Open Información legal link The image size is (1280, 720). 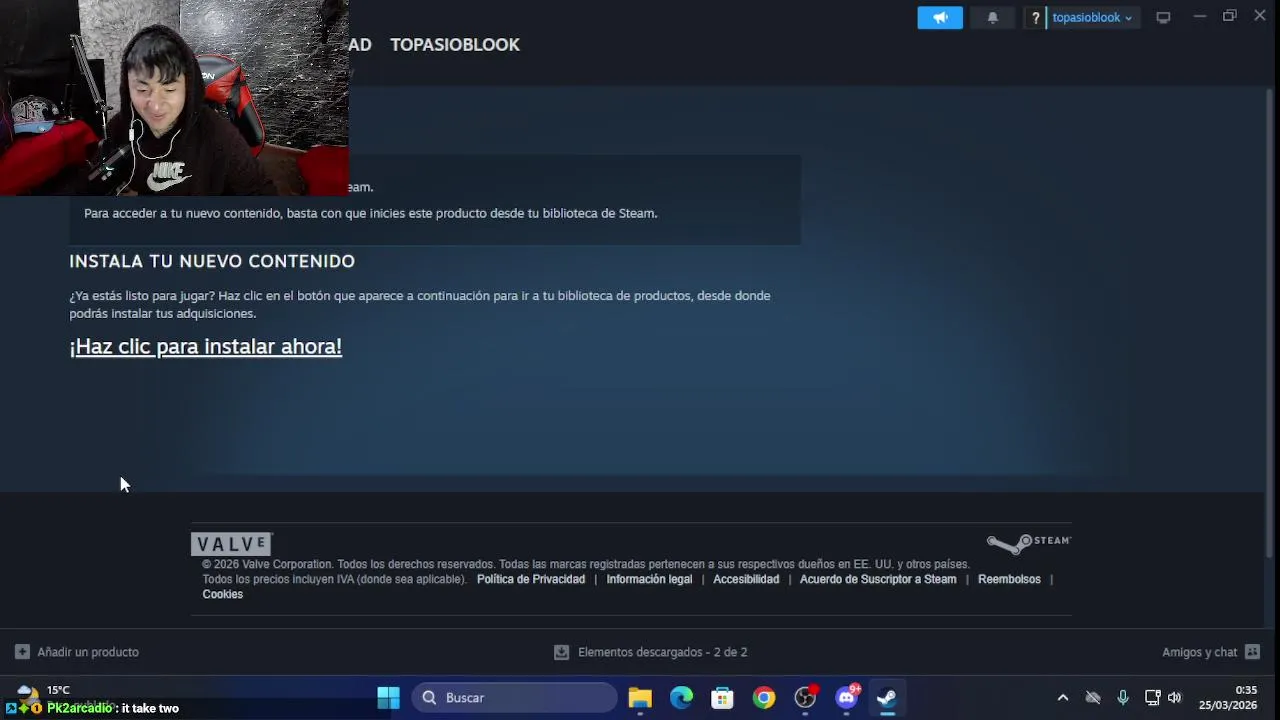pos(649,579)
